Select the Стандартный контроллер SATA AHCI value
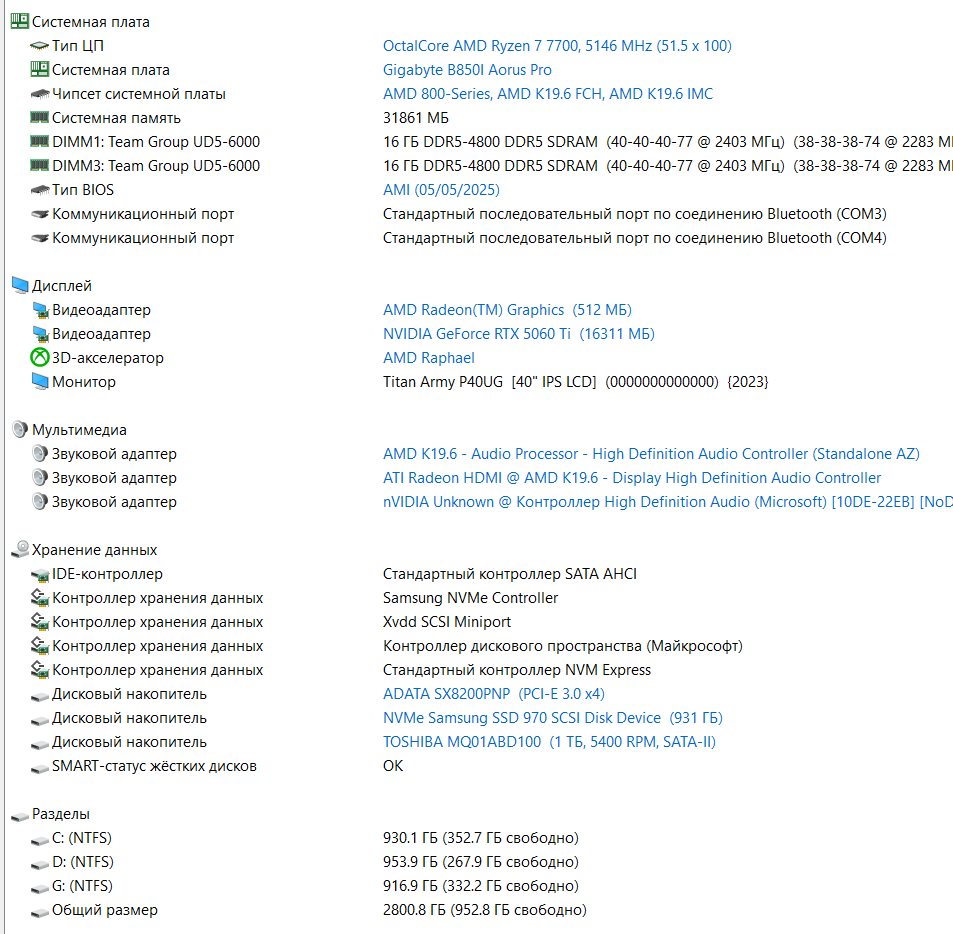This screenshot has width=953, height=934. tap(509, 574)
